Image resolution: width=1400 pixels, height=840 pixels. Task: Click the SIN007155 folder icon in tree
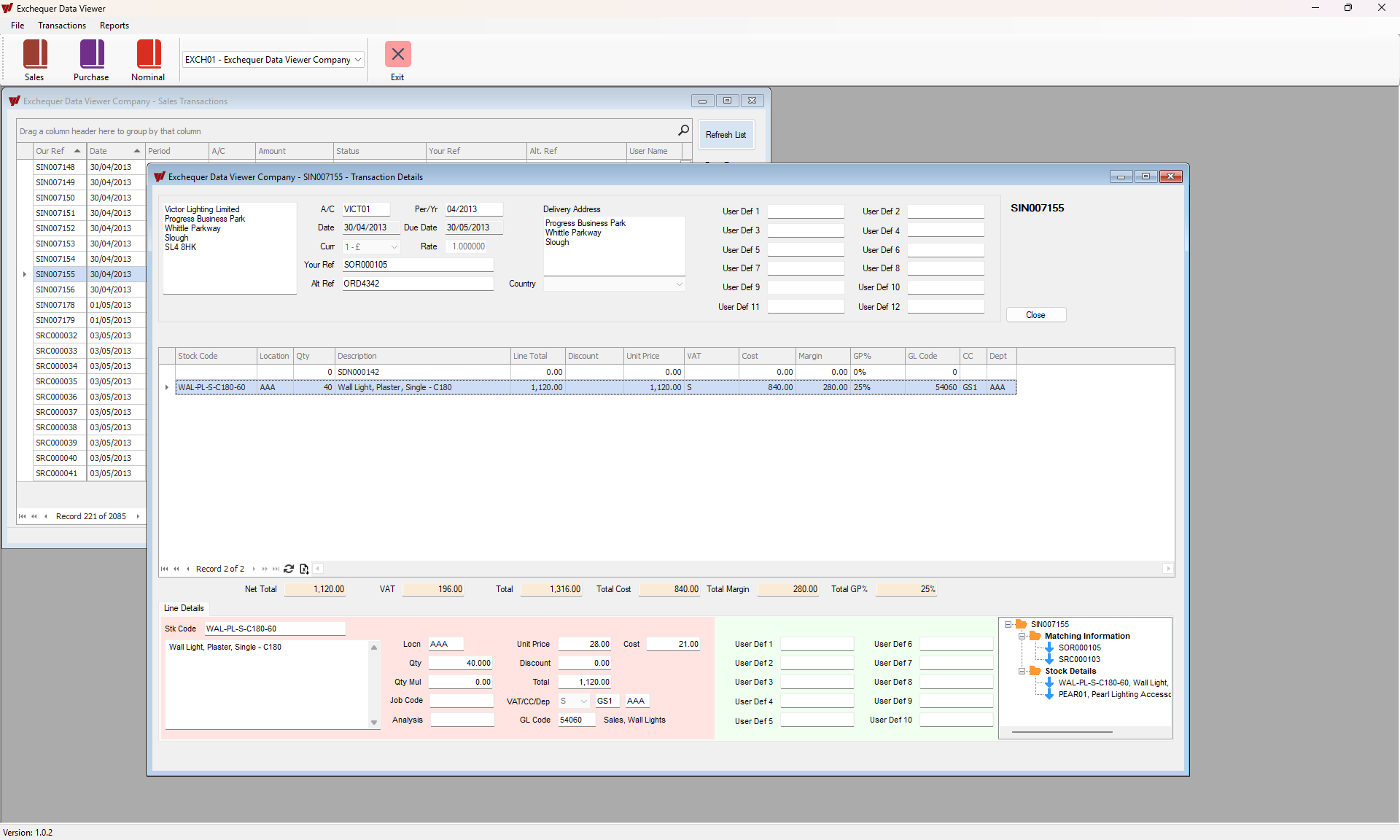1022,624
